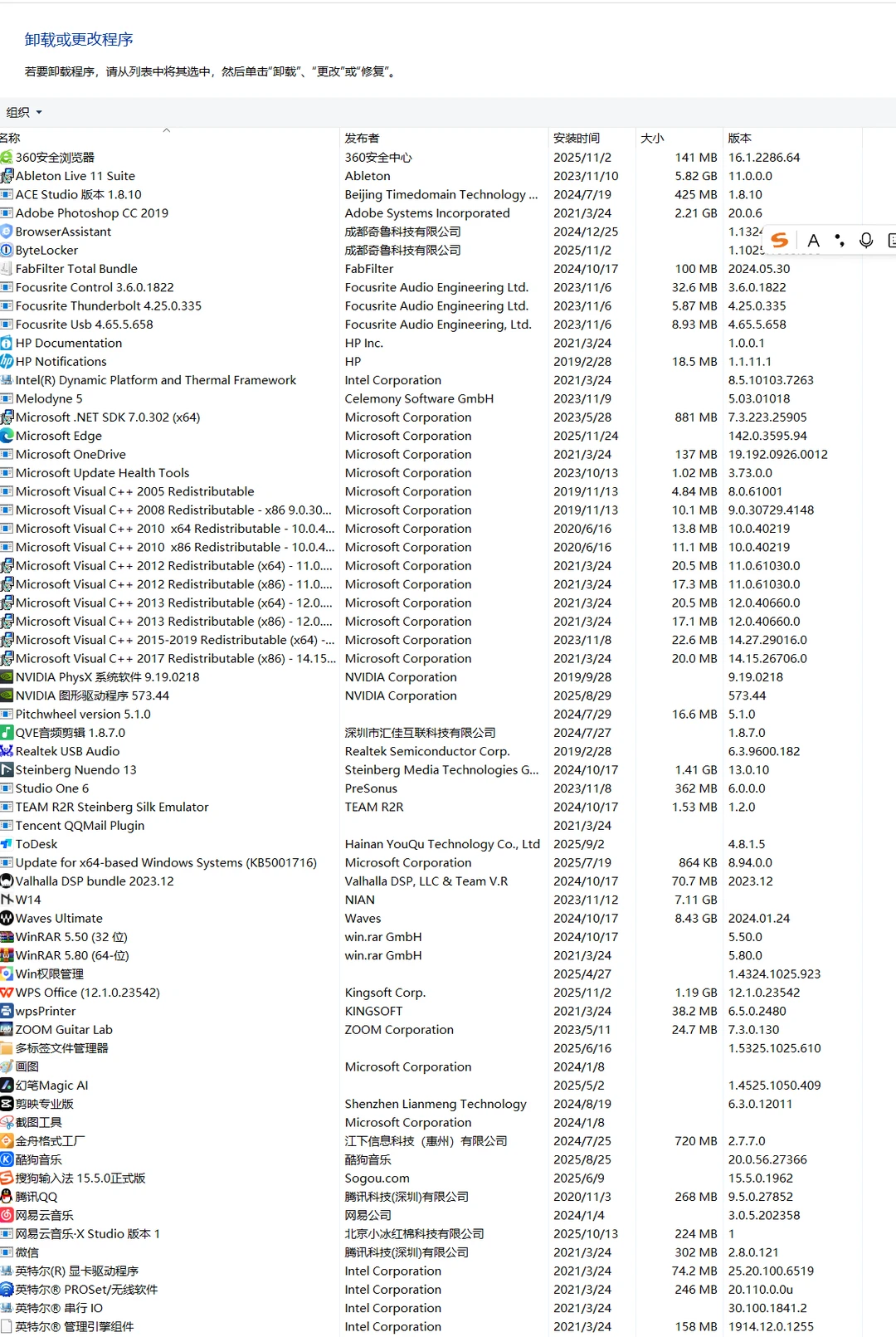Click the microphone icon on Sogou toolbar
896x1337 pixels.
866,241
